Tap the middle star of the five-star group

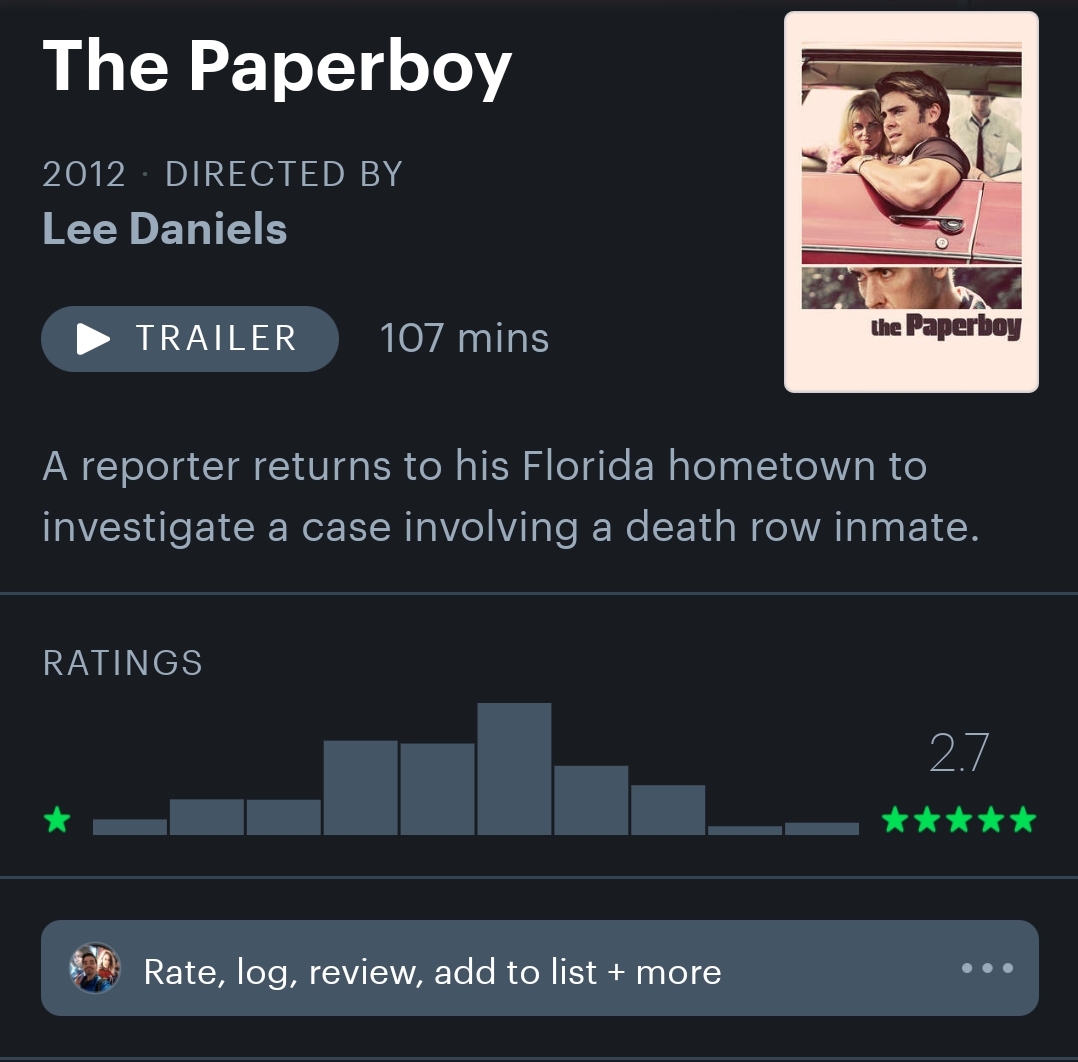(959, 819)
